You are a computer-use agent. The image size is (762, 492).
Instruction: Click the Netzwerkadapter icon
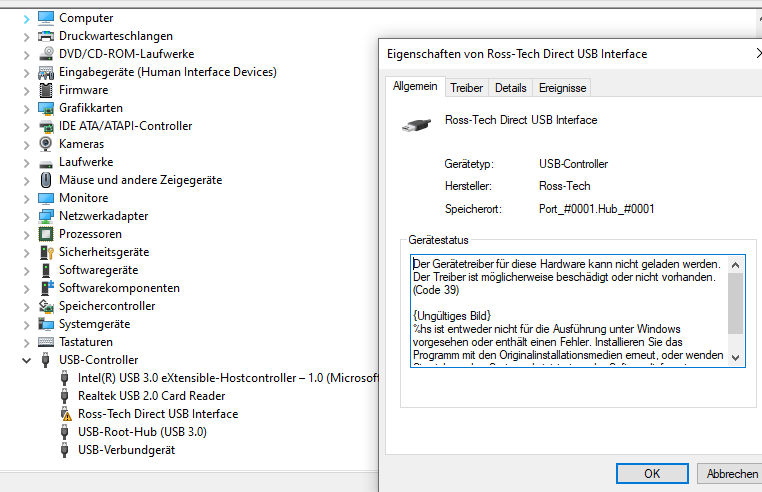point(46,216)
